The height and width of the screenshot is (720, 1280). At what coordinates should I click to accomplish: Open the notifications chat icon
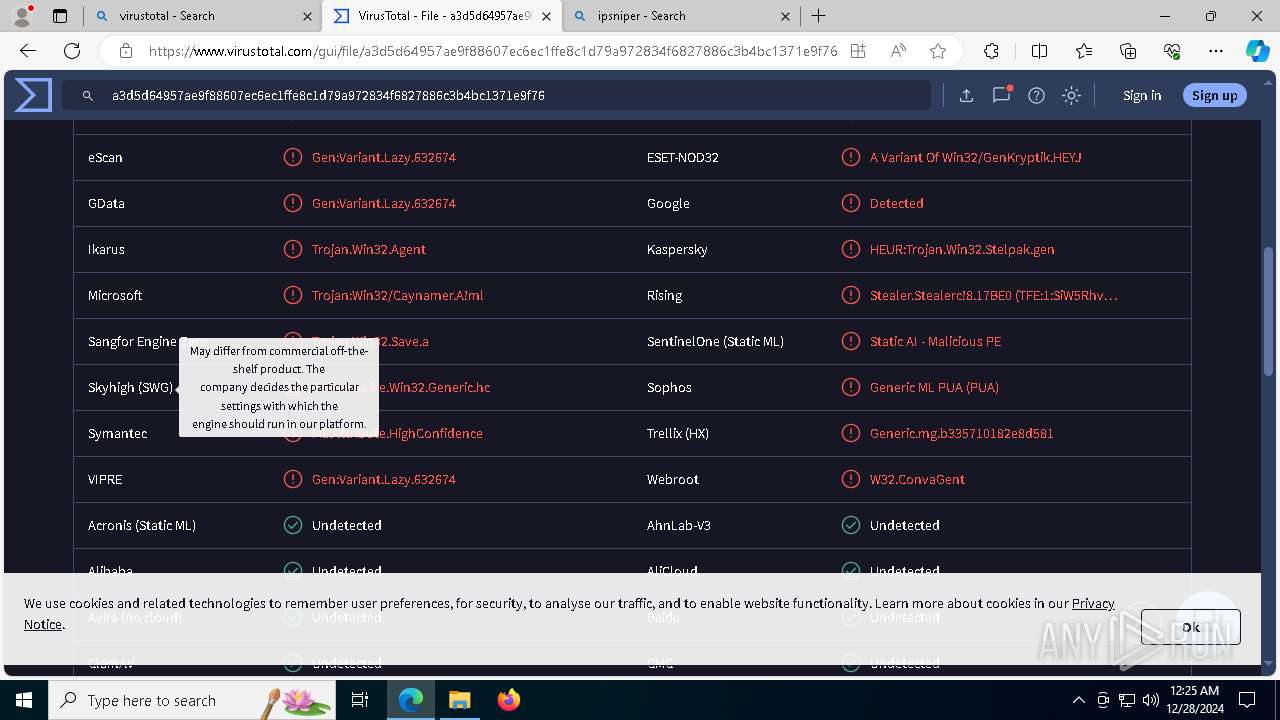(1001, 95)
